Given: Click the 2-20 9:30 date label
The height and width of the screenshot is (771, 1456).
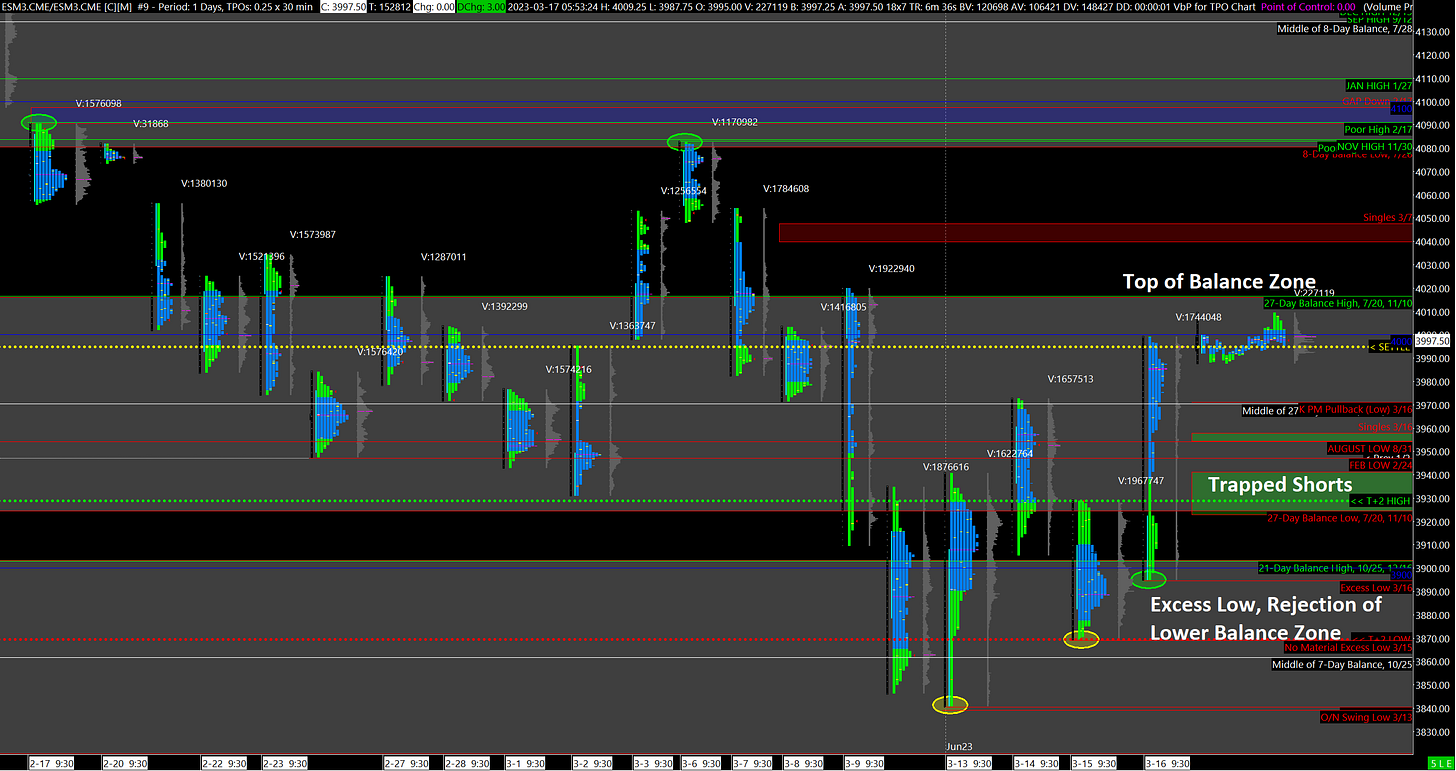Looking at the screenshot, I should tap(126, 763).
